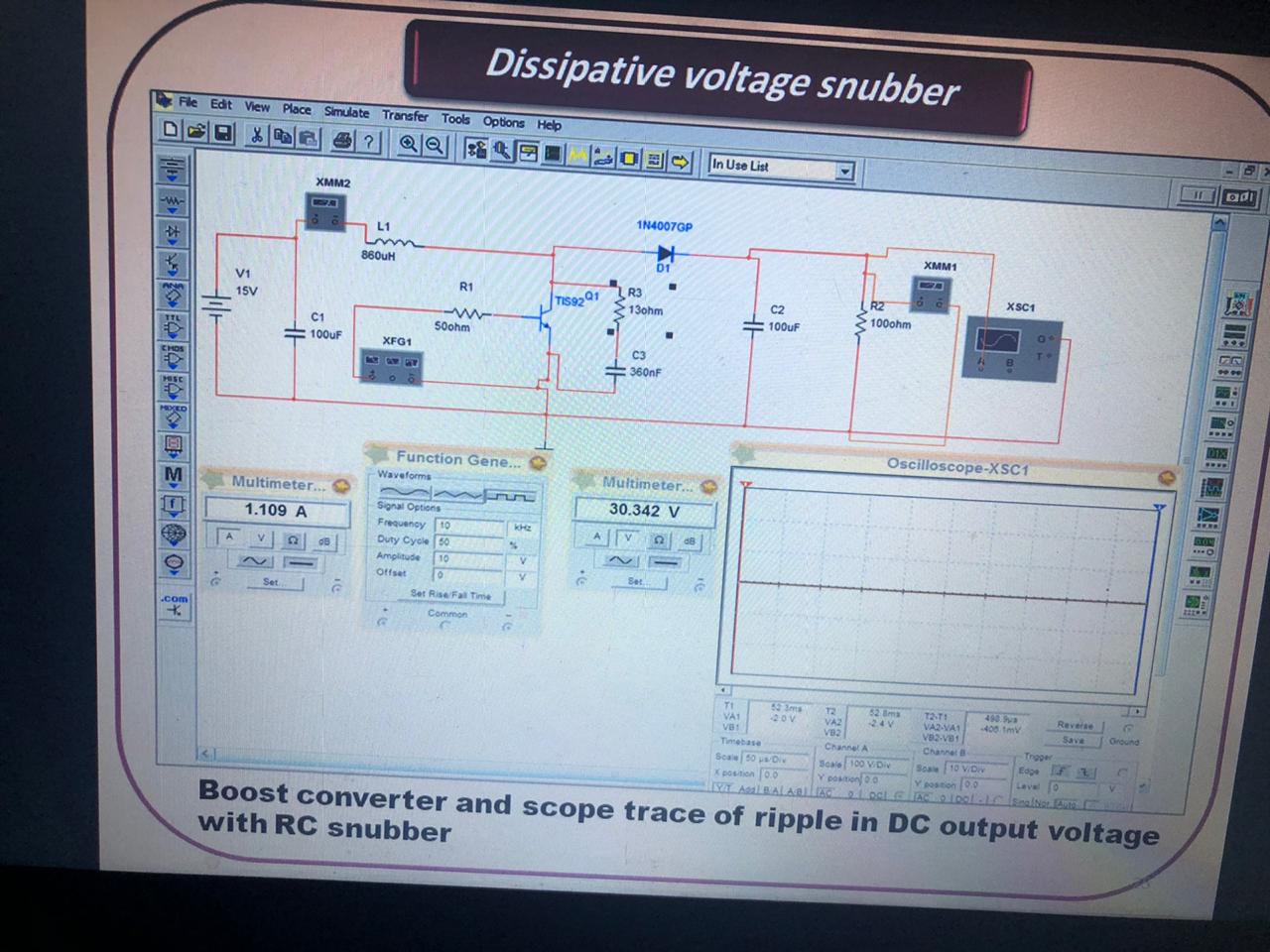
Task: Click the oscilloscope blue T2 cursor marker
Action: tap(1159, 509)
